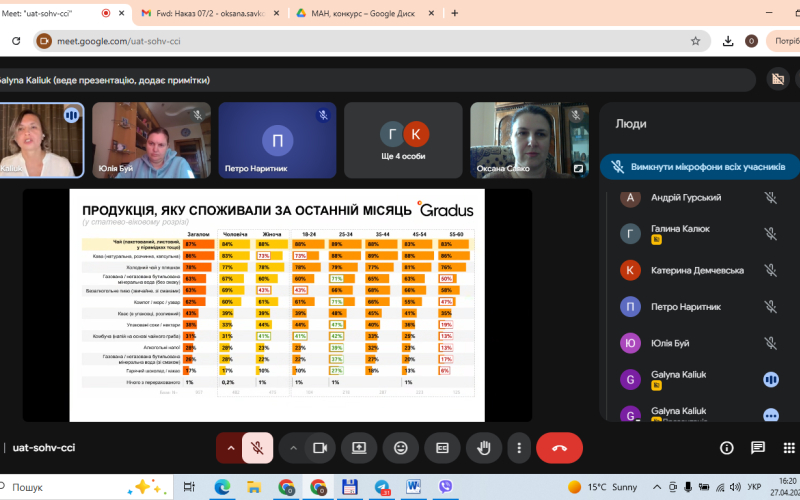Toggle the camera button

point(320,448)
